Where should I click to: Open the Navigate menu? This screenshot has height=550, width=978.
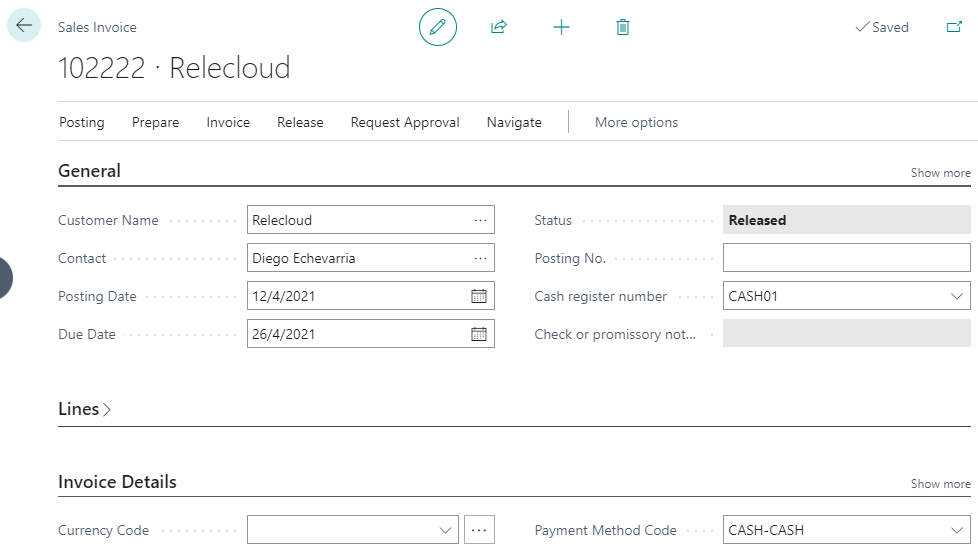click(x=514, y=122)
